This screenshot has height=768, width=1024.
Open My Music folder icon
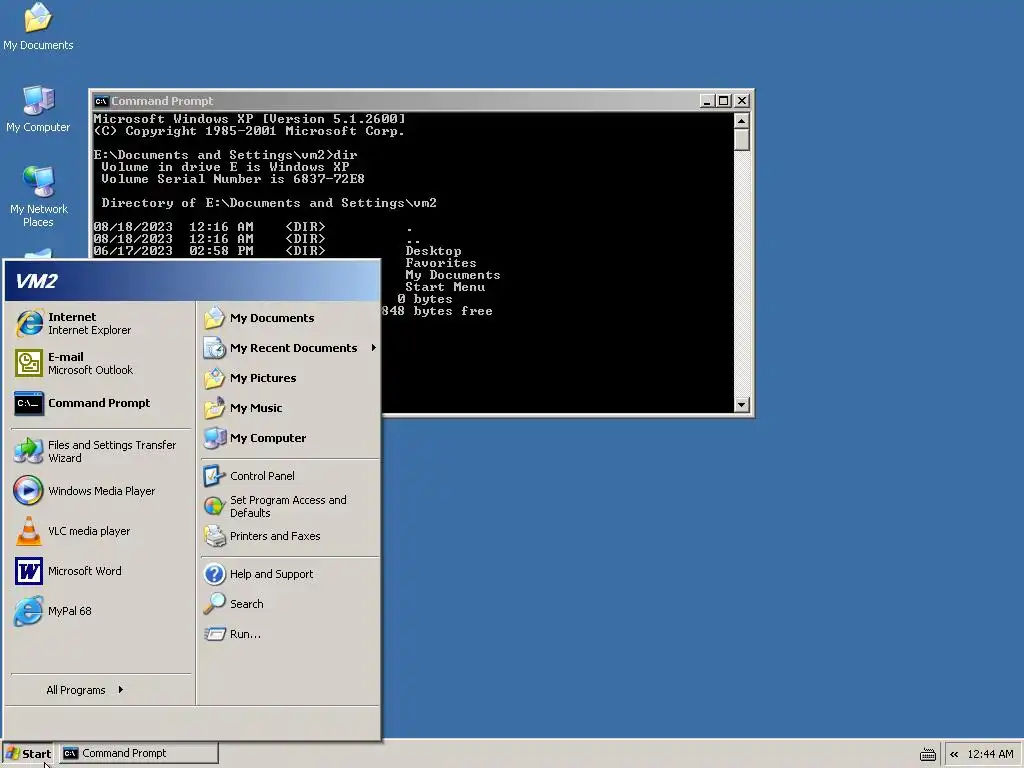click(x=214, y=408)
